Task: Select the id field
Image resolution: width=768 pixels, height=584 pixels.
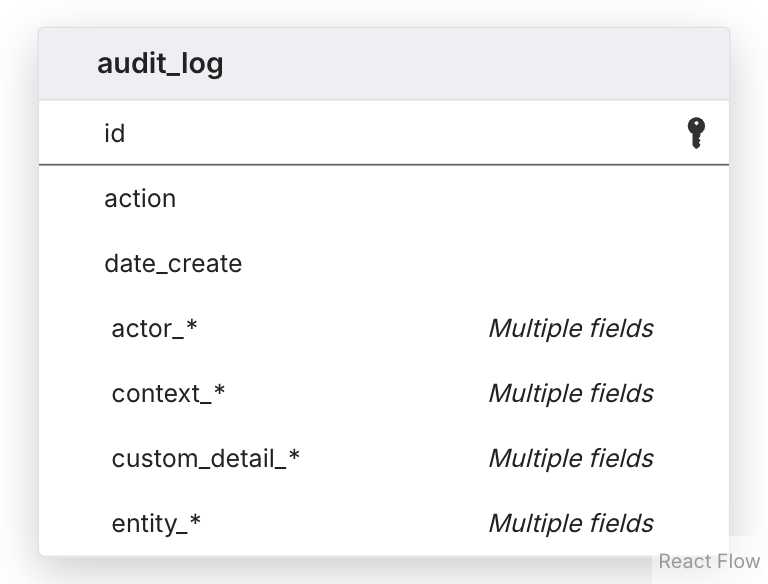Action: click(x=115, y=133)
